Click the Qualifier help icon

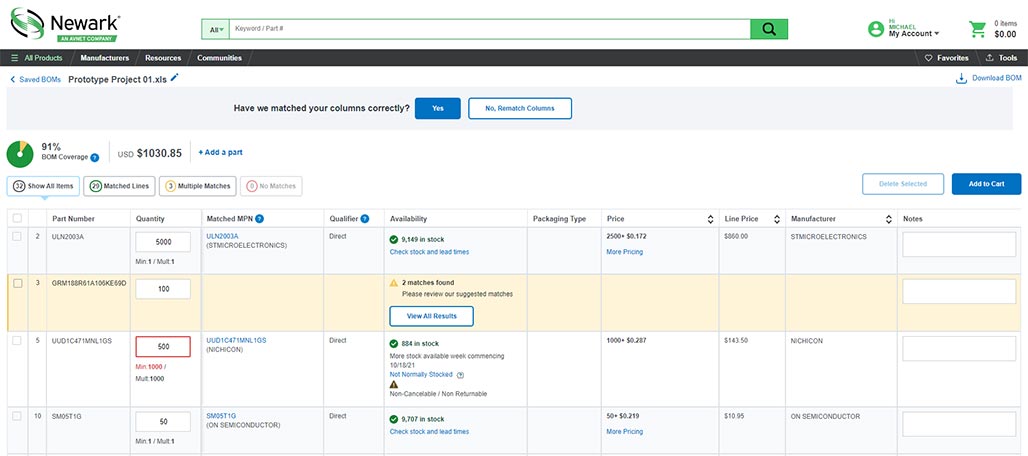pos(365,219)
